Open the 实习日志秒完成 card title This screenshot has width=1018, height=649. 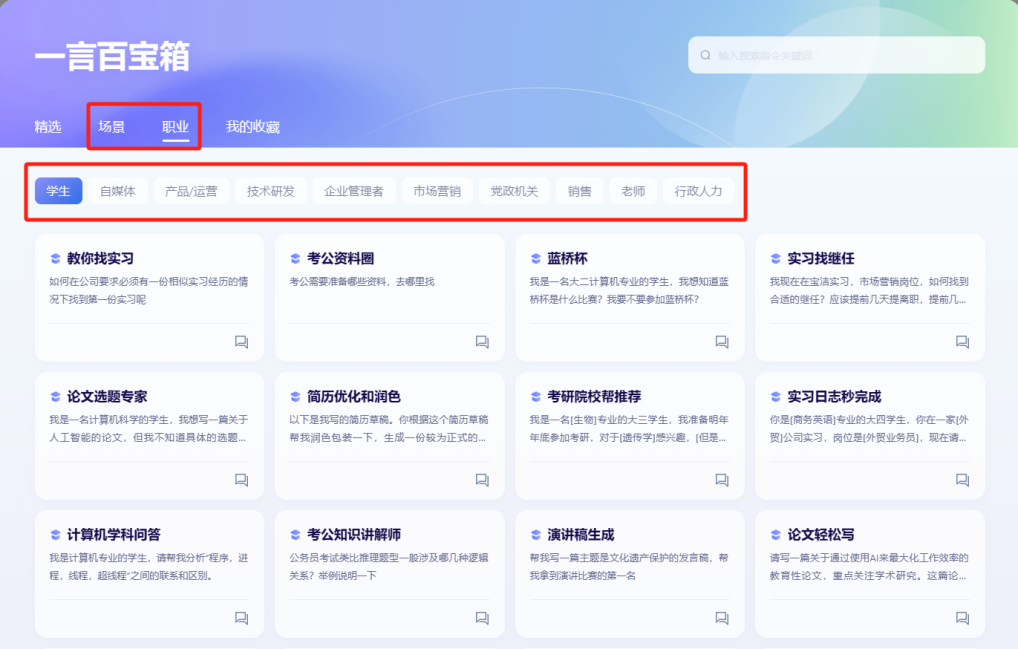coord(834,397)
